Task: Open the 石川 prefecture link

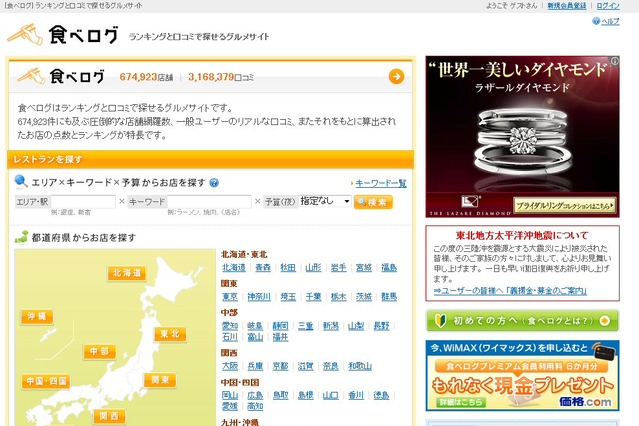Action: (x=230, y=337)
